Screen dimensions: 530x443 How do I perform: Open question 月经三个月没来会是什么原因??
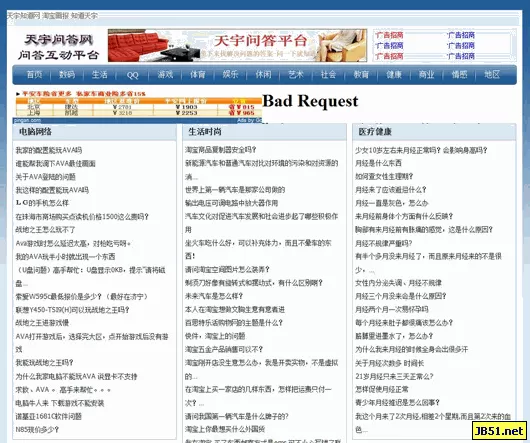pyautogui.click(x=401, y=296)
